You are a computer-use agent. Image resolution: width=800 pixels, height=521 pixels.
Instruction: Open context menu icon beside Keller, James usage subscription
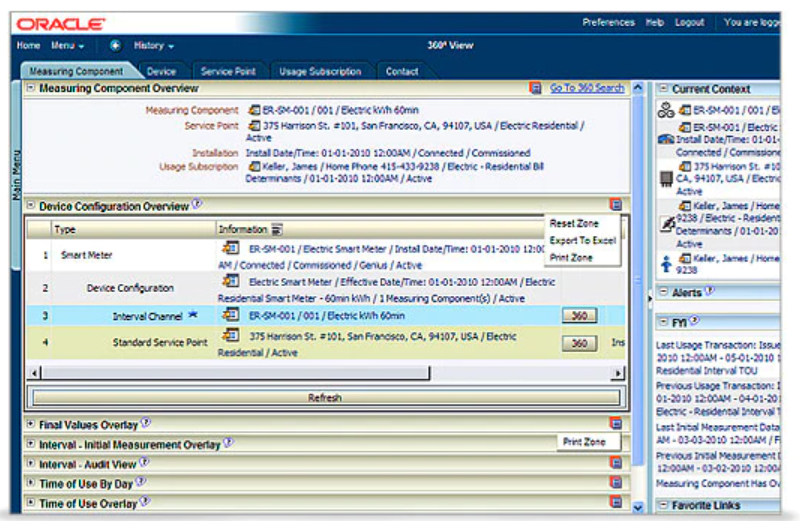pos(254,166)
